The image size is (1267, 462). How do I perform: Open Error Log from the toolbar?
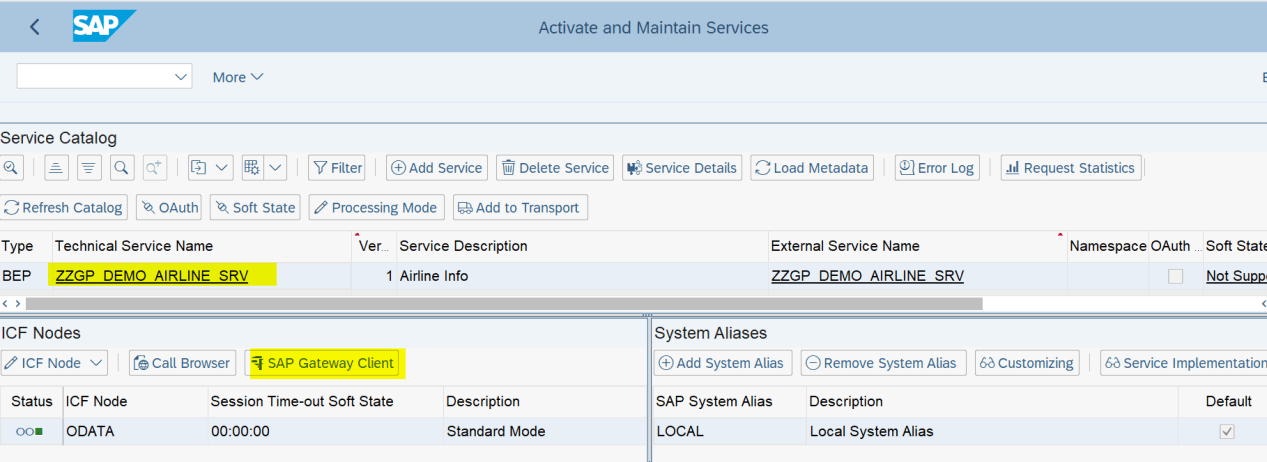click(x=935, y=168)
